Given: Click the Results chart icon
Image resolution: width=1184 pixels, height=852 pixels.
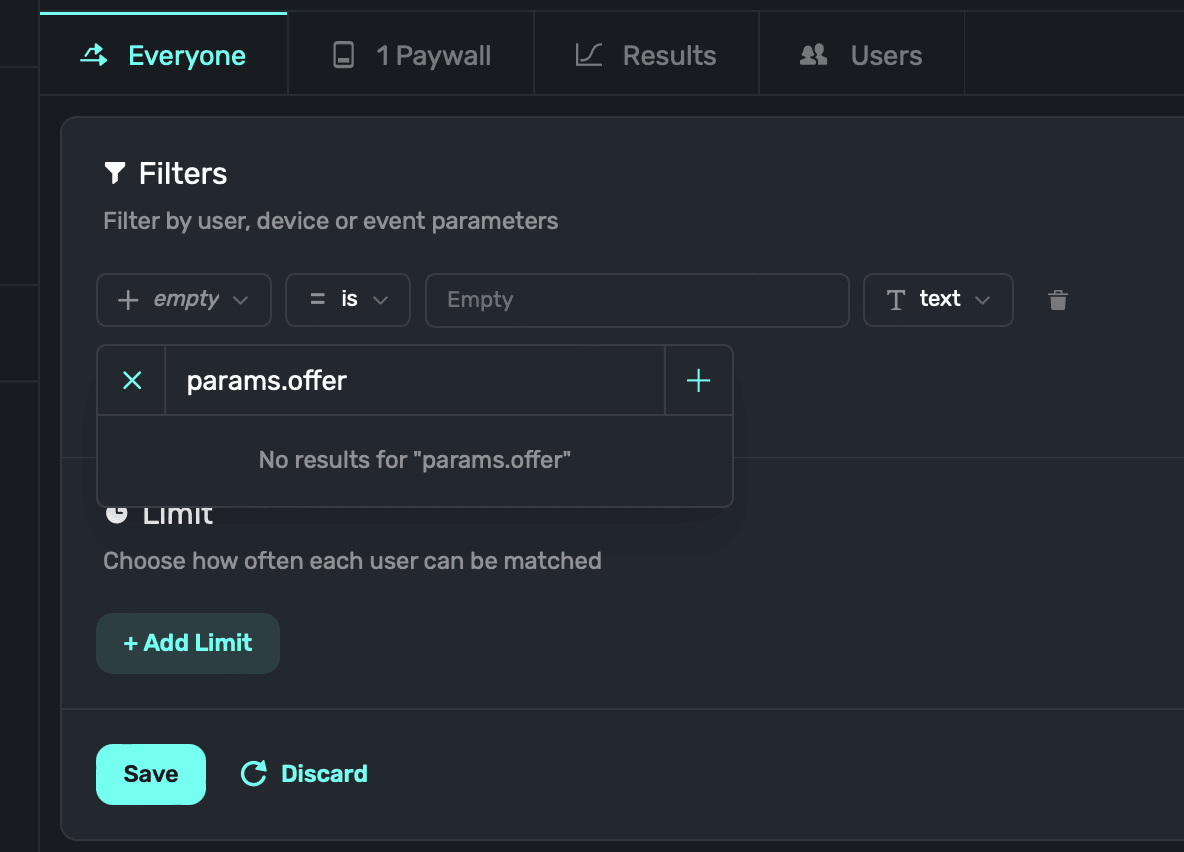Looking at the screenshot, I should tap(589, 55).
